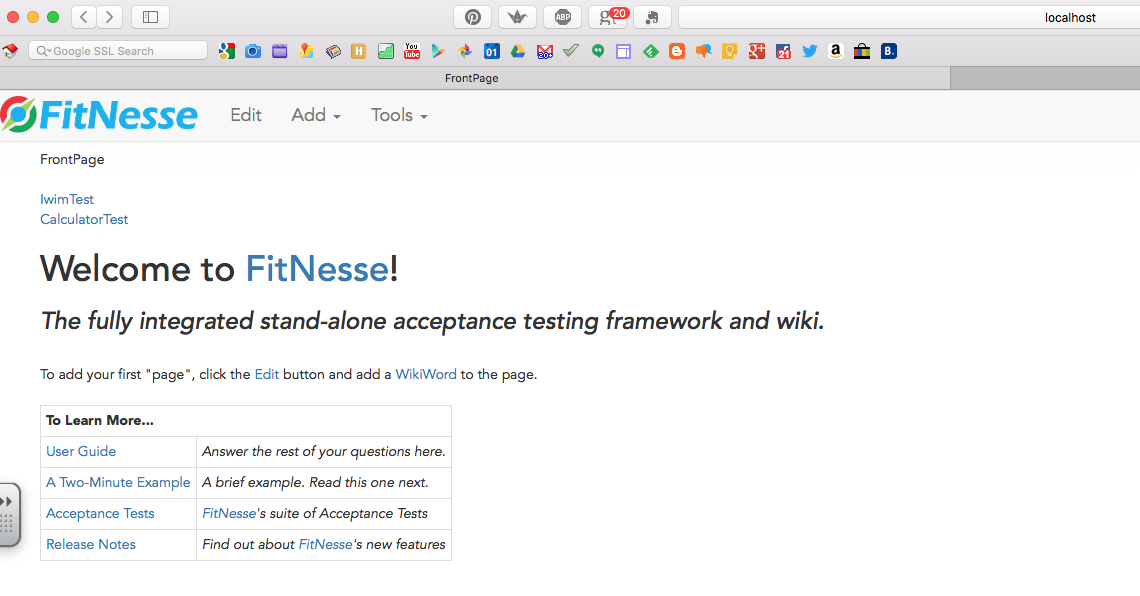1140x596 pixels.
Task: Open the Google Play bookmark icon
Action: (x=438, y=51)
